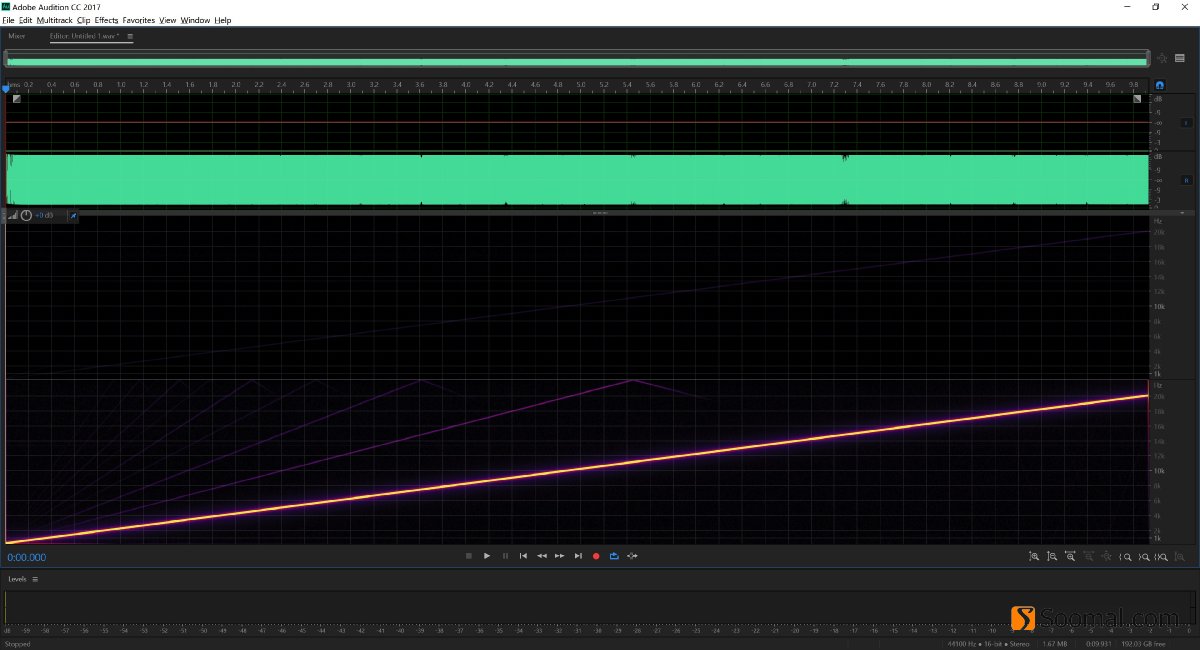Toggle Loop Playback button

pyautogui.click(x=614, y=556)
